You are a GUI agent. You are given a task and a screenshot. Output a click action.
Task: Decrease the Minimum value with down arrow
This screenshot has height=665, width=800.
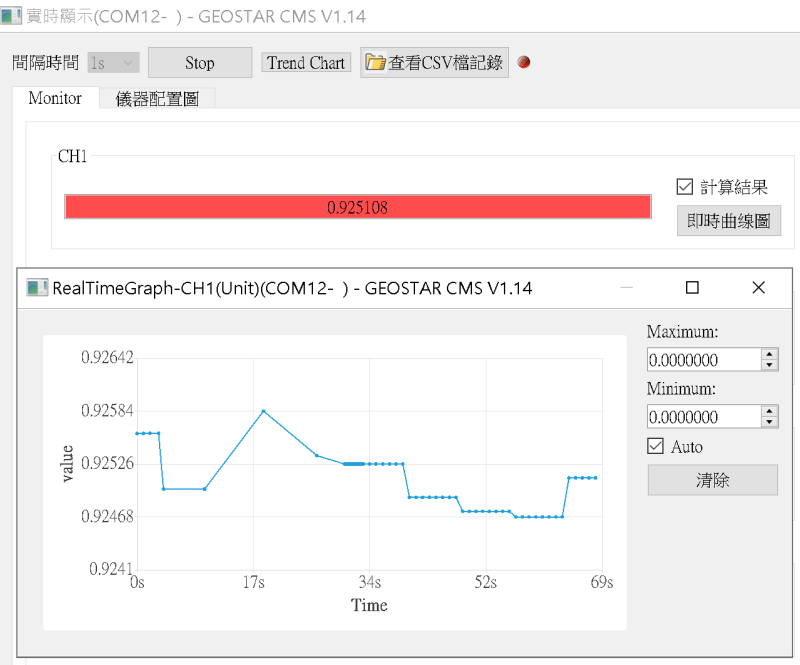[768, 422]
